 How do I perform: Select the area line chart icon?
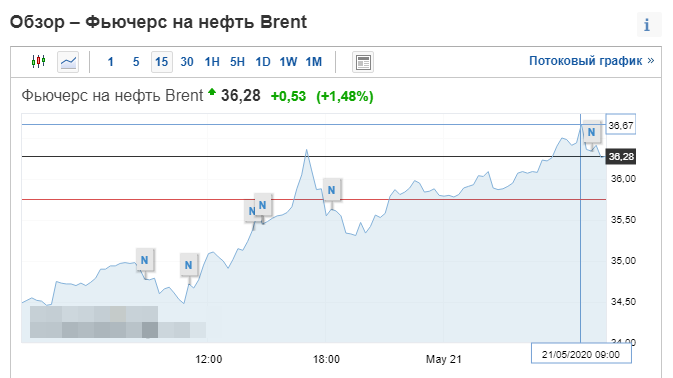coord(68,62)
